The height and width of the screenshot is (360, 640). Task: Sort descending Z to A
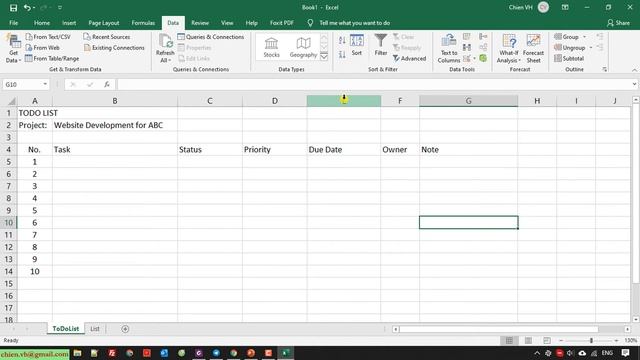pos(342,54)
